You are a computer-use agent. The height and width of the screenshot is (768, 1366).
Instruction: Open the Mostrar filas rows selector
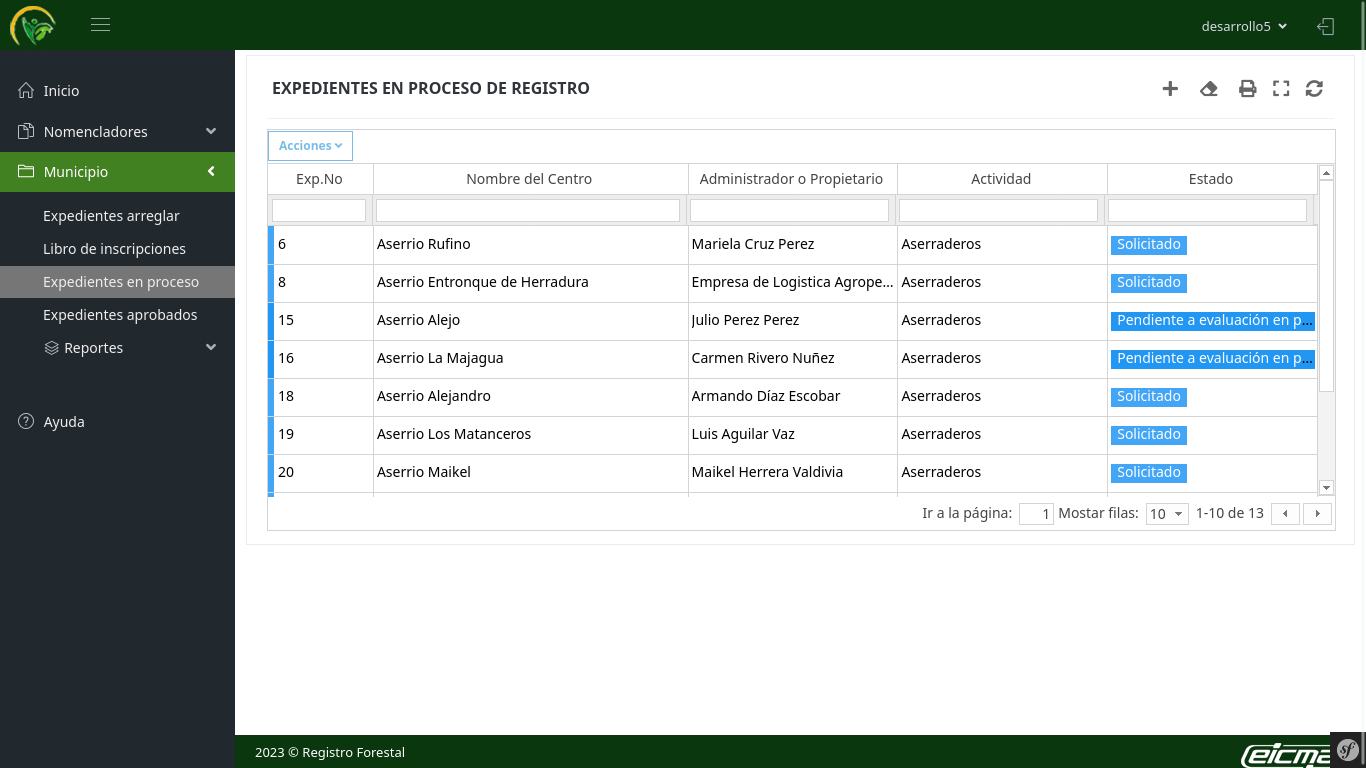click(x=1166, y=514)
